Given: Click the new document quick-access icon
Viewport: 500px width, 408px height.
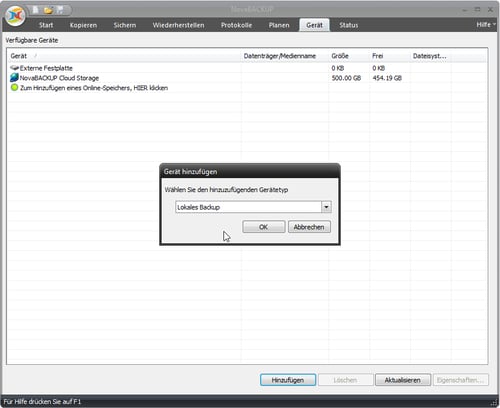Looking at the screenshot, I should 35,10.
